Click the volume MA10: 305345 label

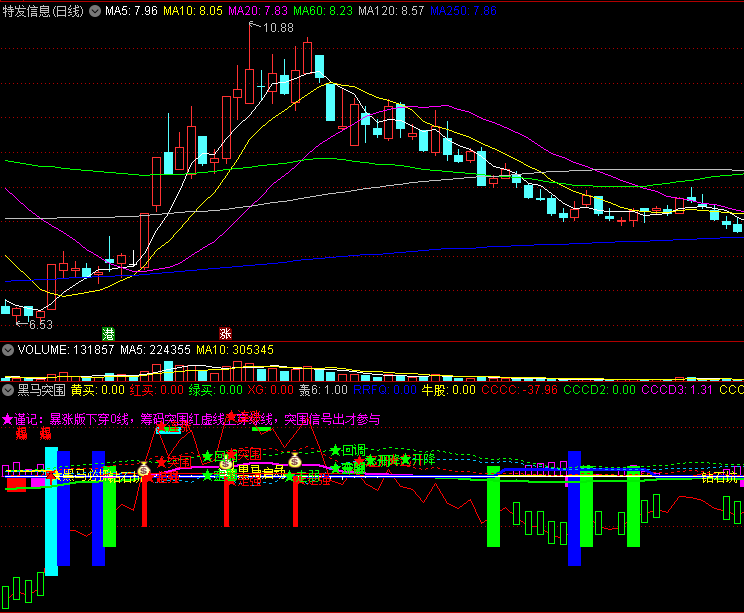click(x=235, y=350)
